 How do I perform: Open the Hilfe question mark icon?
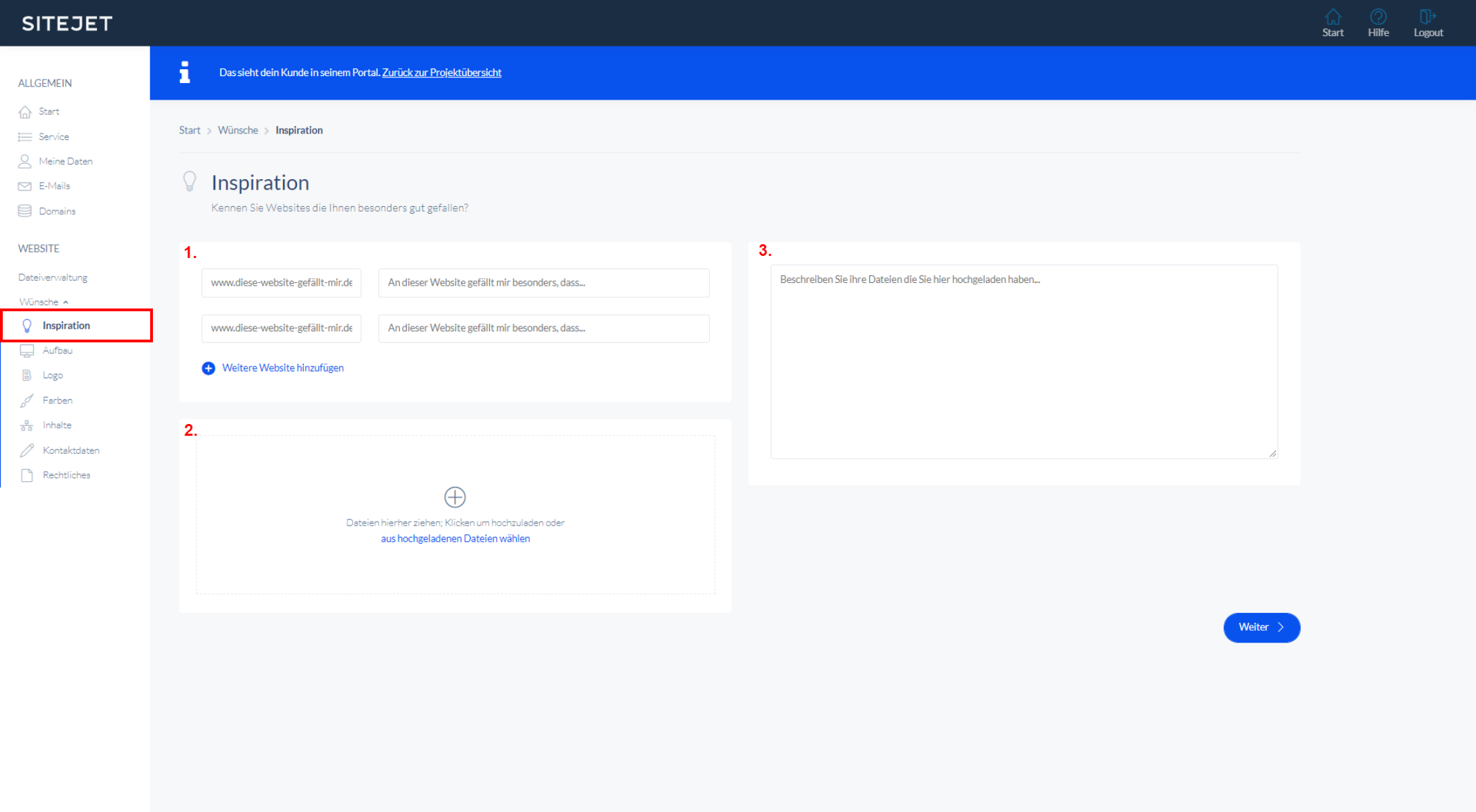click(1378, 17)
